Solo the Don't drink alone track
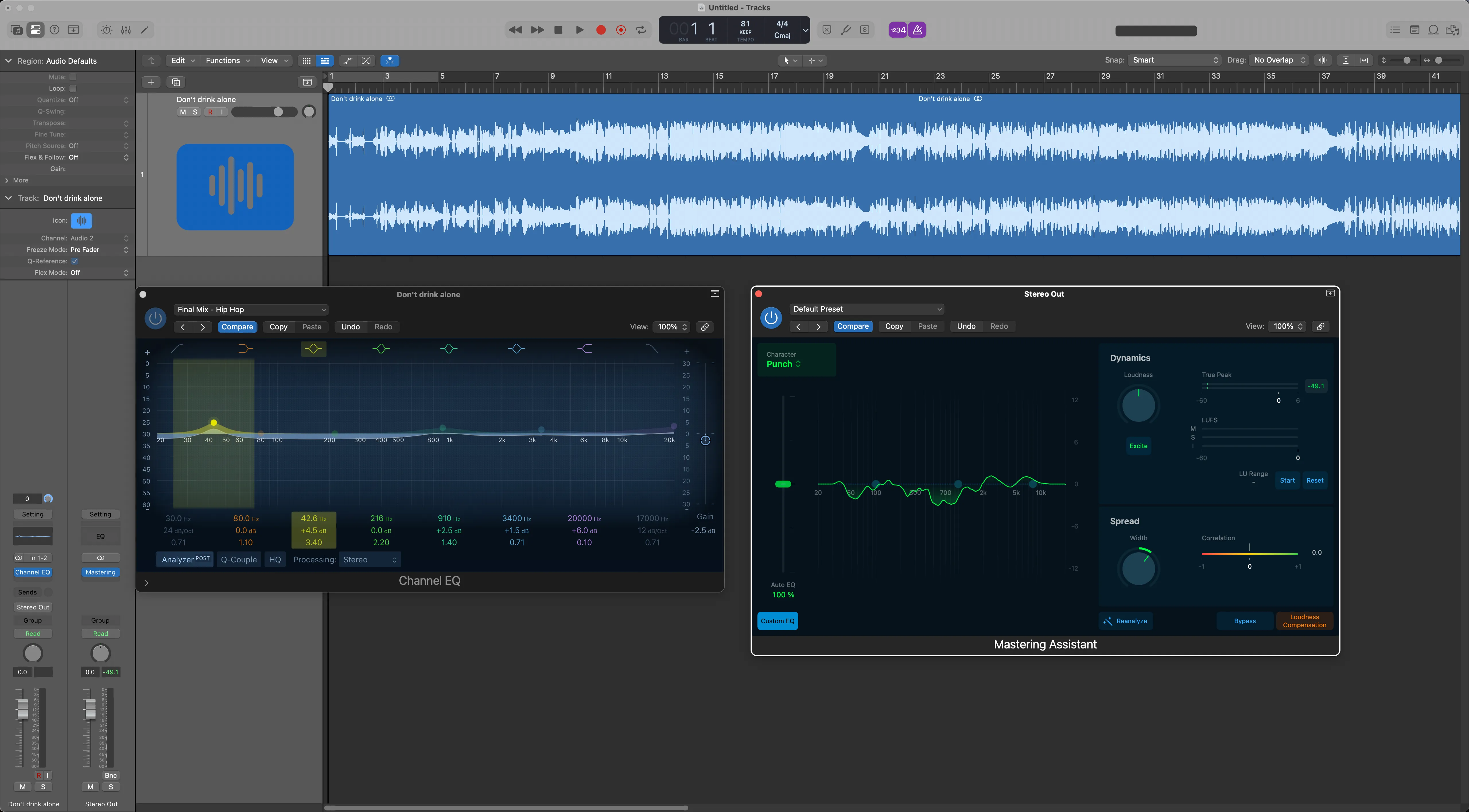Screen dimensions: 1469x812 (x=195, y=112)
